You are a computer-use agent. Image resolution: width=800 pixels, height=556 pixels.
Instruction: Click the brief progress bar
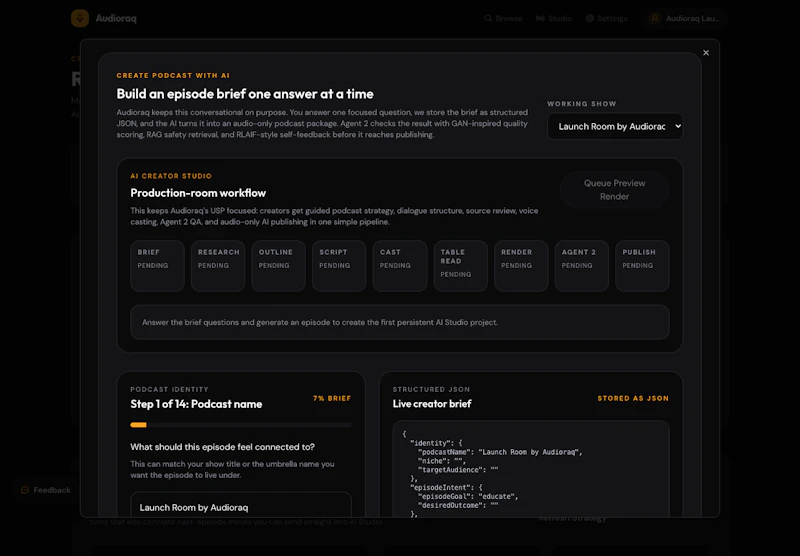pos(241,424)
